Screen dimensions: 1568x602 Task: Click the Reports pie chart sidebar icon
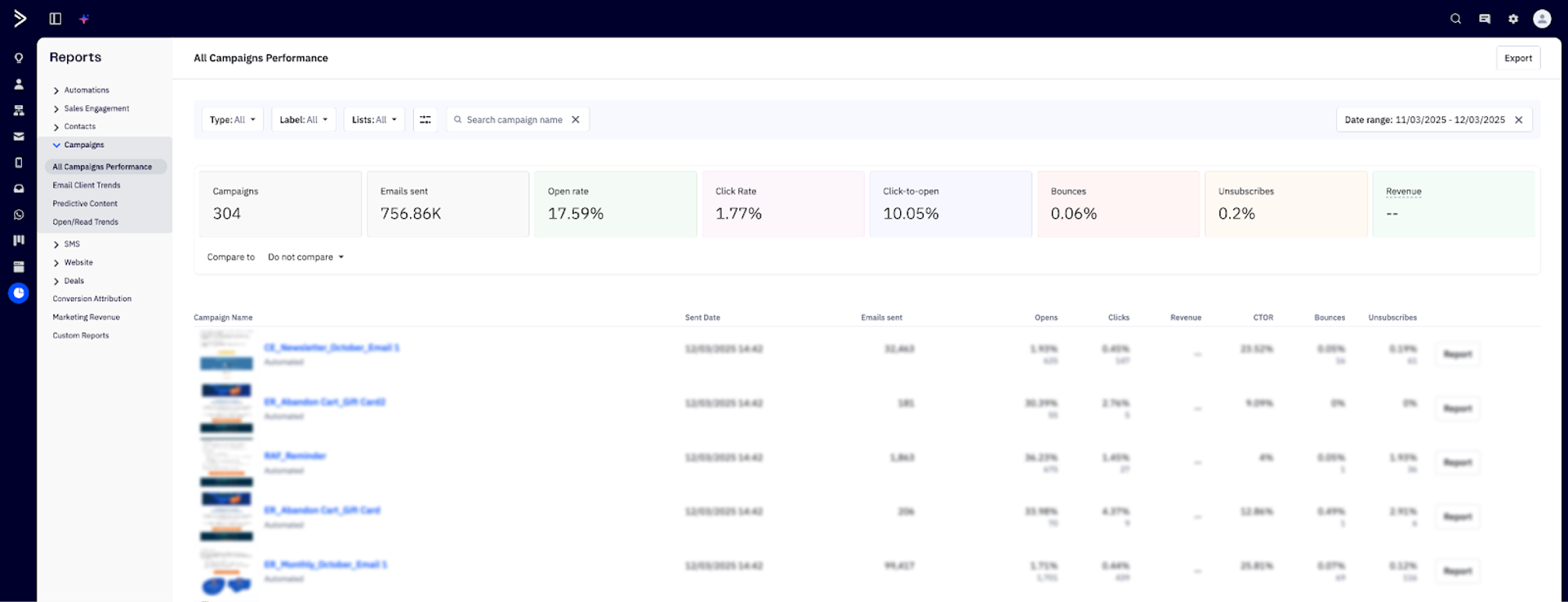click(x=19, y=292)
